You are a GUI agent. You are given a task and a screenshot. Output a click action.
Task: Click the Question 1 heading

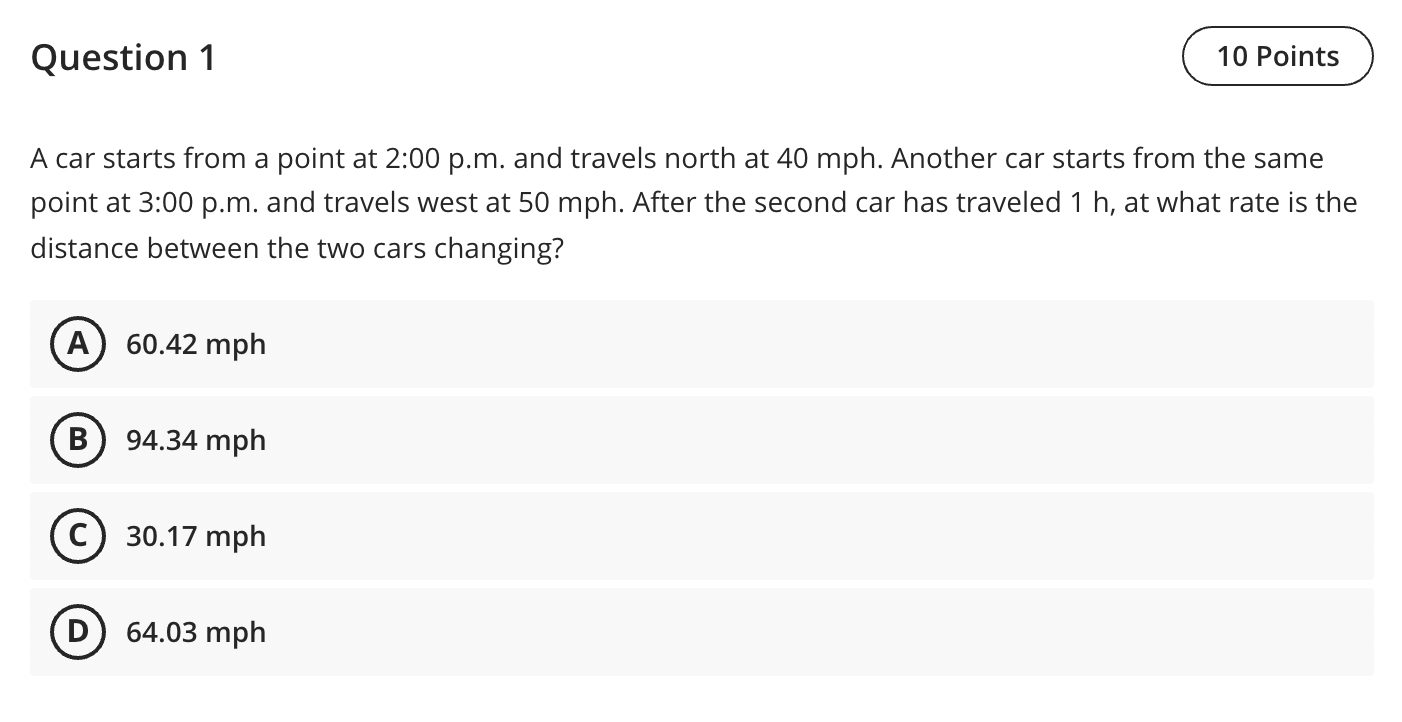[122, 57]
